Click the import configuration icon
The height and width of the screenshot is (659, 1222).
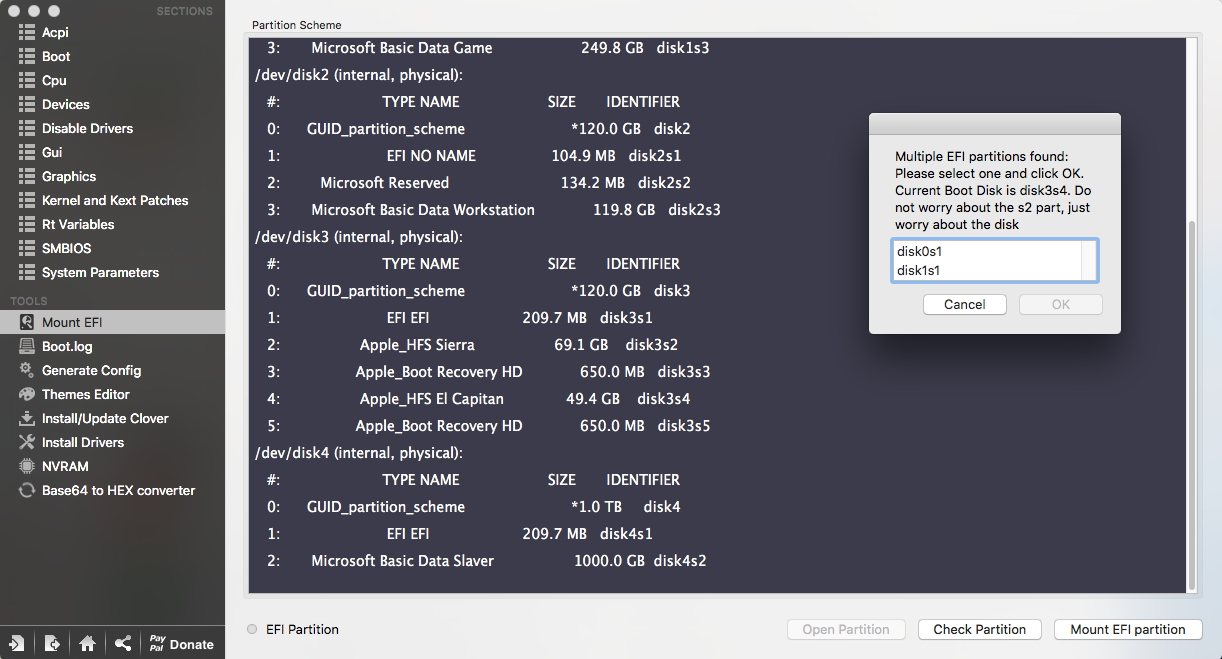[x=18, y=644]
